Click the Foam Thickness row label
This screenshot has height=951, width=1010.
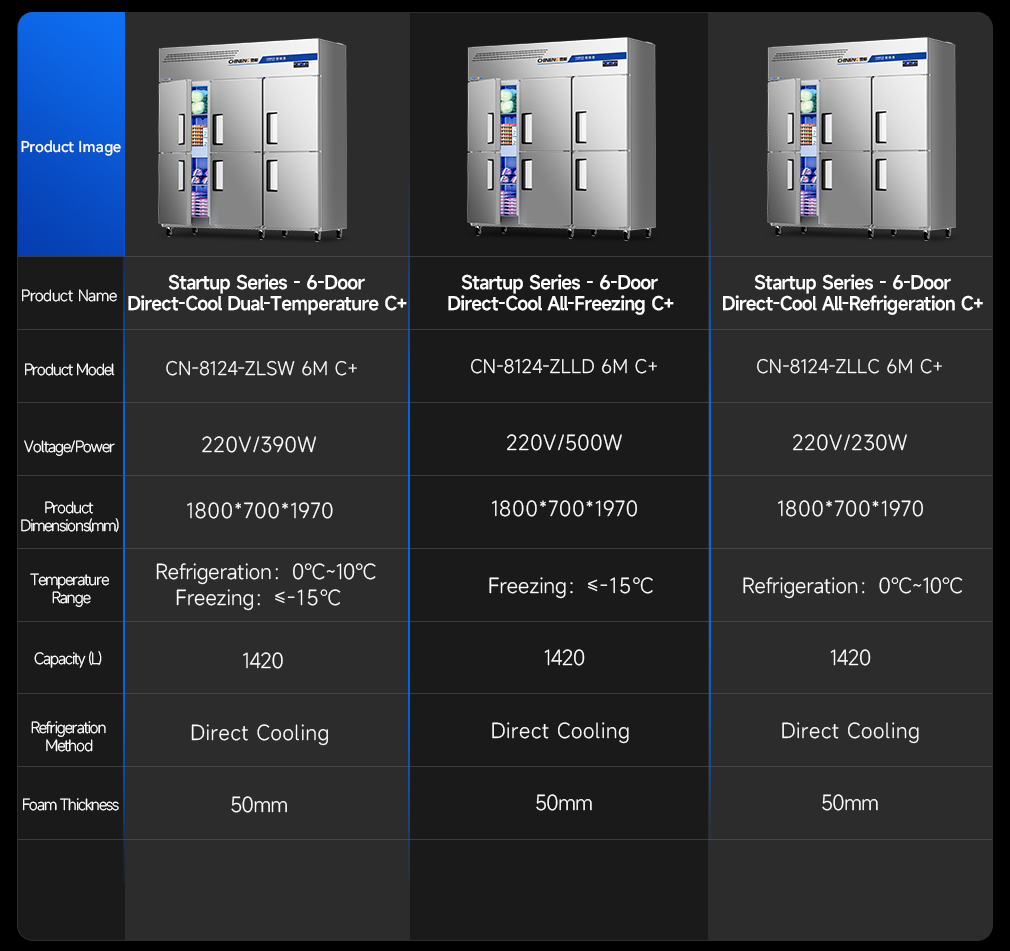[x=70, y=805]
